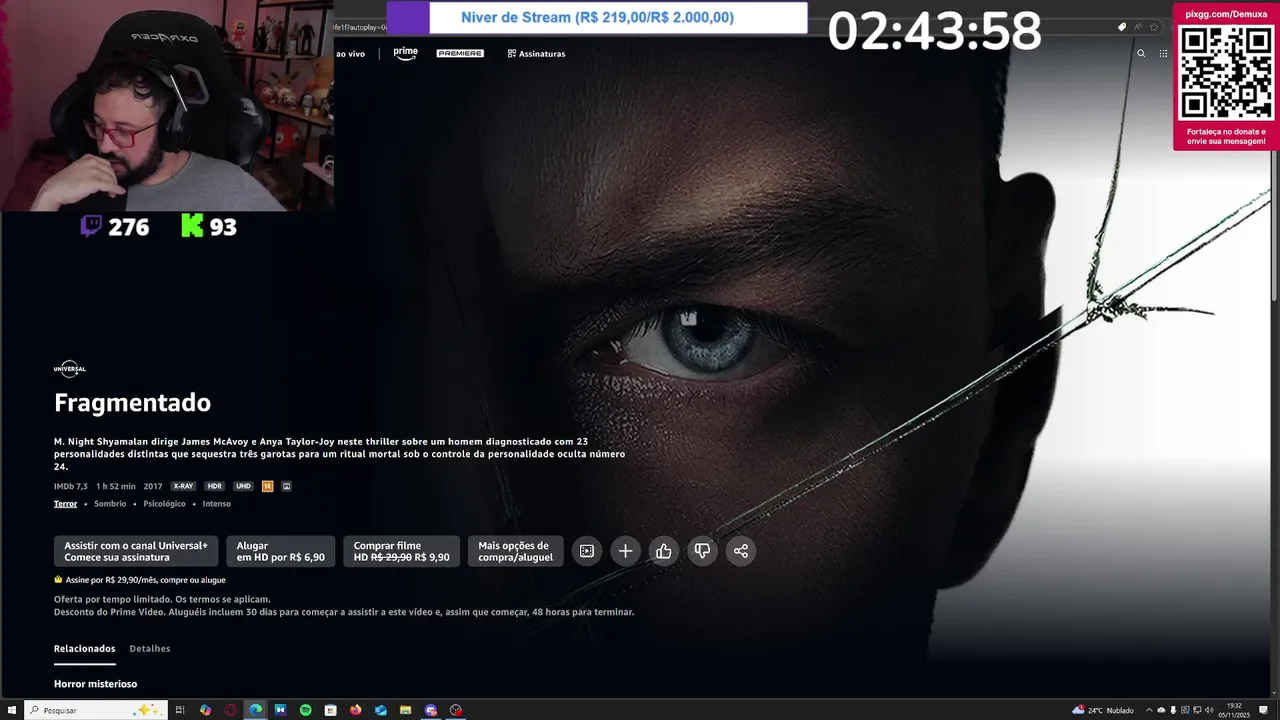Click Mais opções de compra/aluguel button

click(x=515, y=551)
